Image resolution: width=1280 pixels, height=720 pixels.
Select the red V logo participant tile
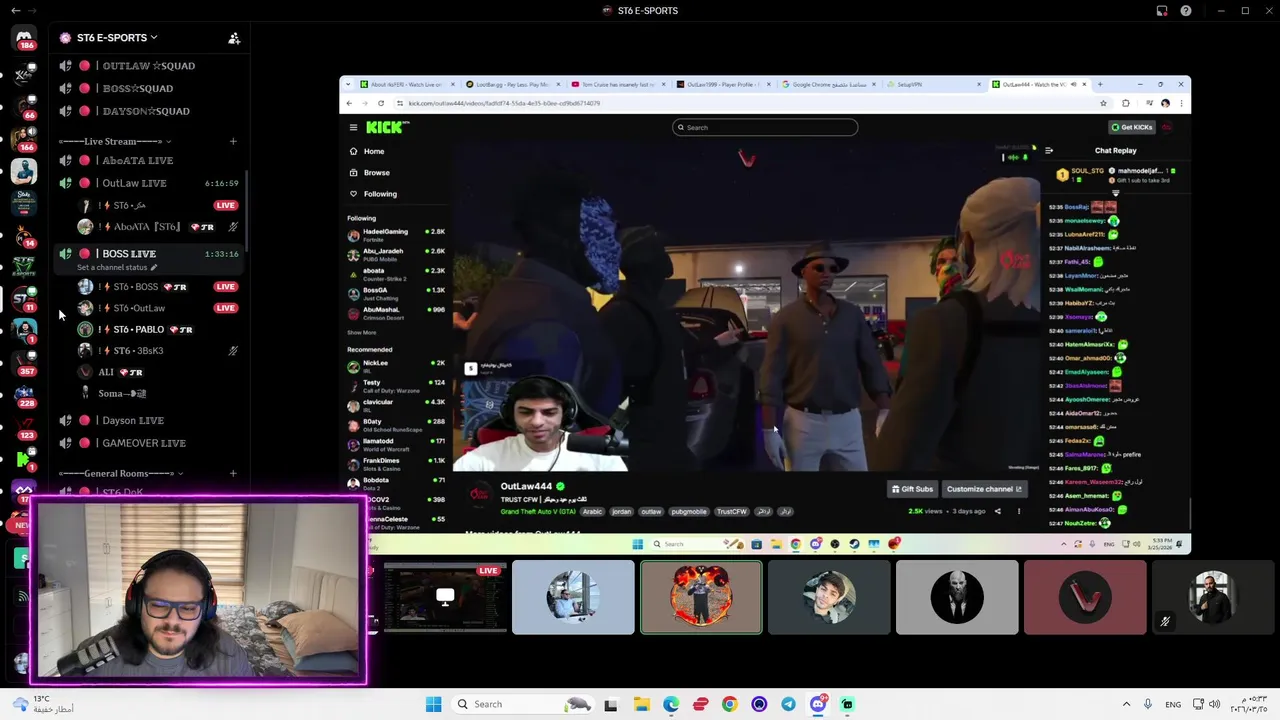pos(1085,597)
